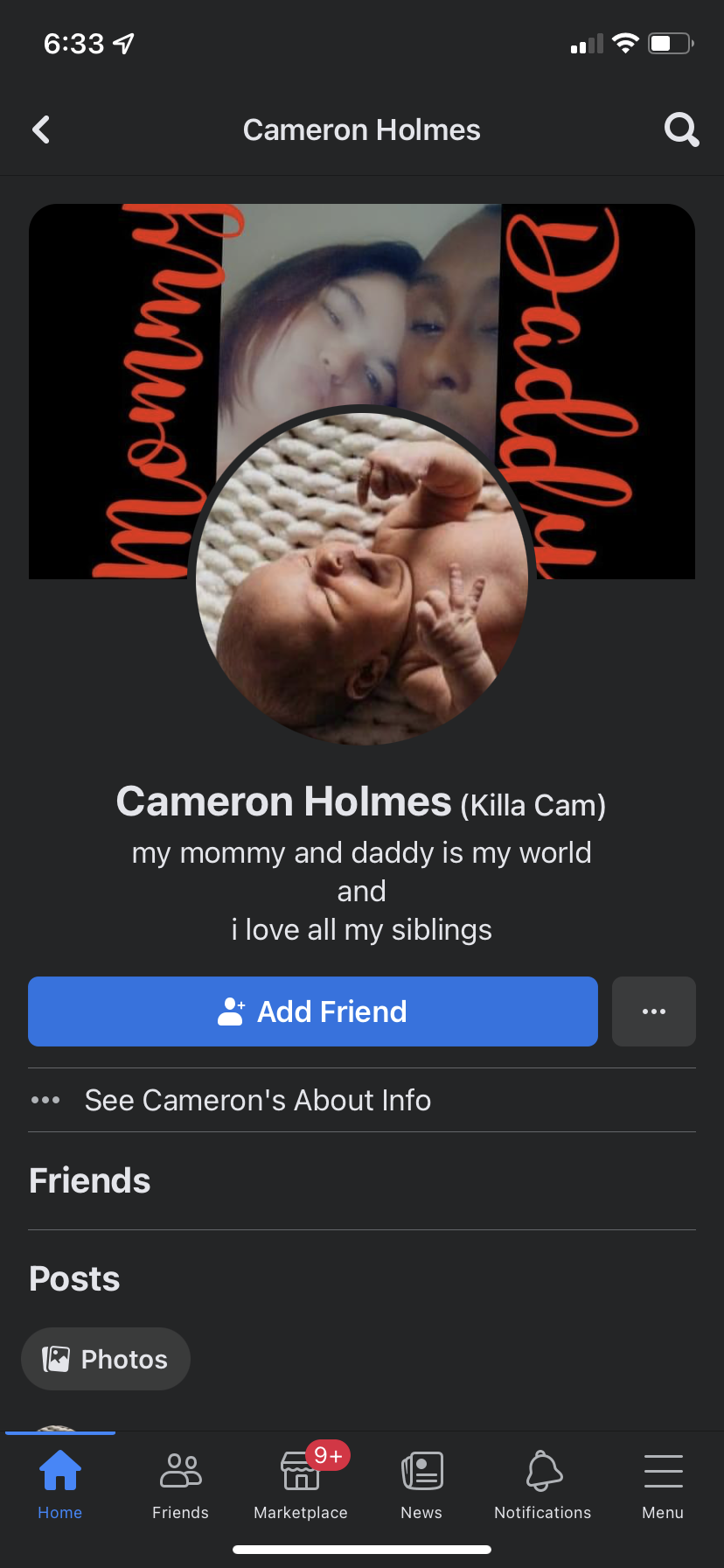This screenshot has height=1568, width=724.
Task: Open Marketplace with 9+ badge
Action: coord(301,1485)
